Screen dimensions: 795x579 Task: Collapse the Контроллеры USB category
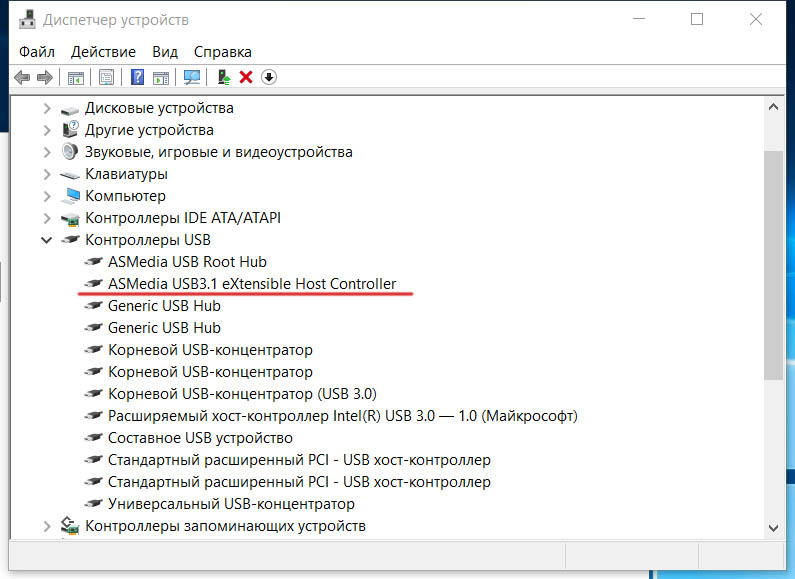click(47, 240)
